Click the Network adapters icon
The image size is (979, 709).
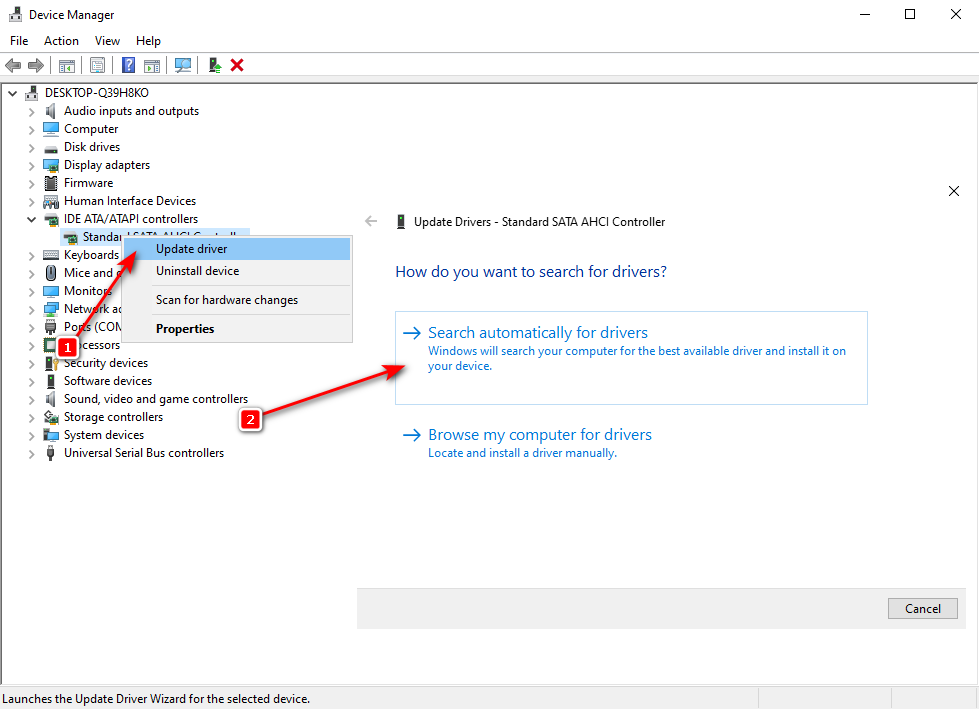click(51, 309)
